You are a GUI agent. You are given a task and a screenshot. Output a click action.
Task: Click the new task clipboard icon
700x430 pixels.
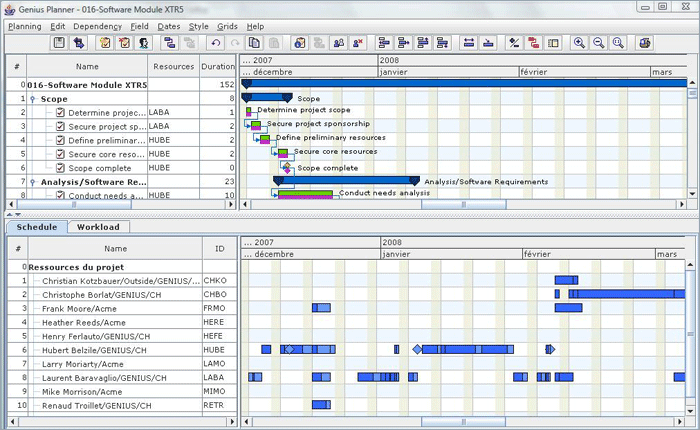(x=105, y=43)
